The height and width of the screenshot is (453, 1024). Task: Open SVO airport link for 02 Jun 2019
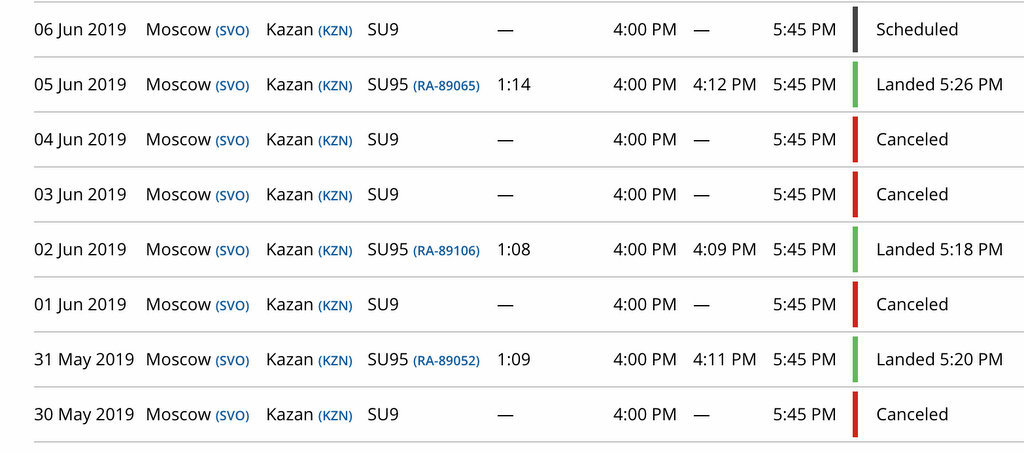click(x=232, y=251)
